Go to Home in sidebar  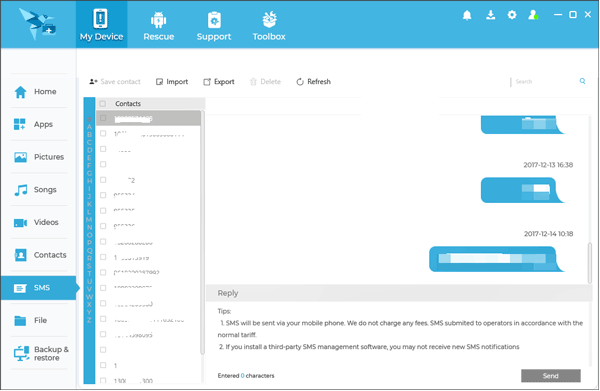point(39,91)
